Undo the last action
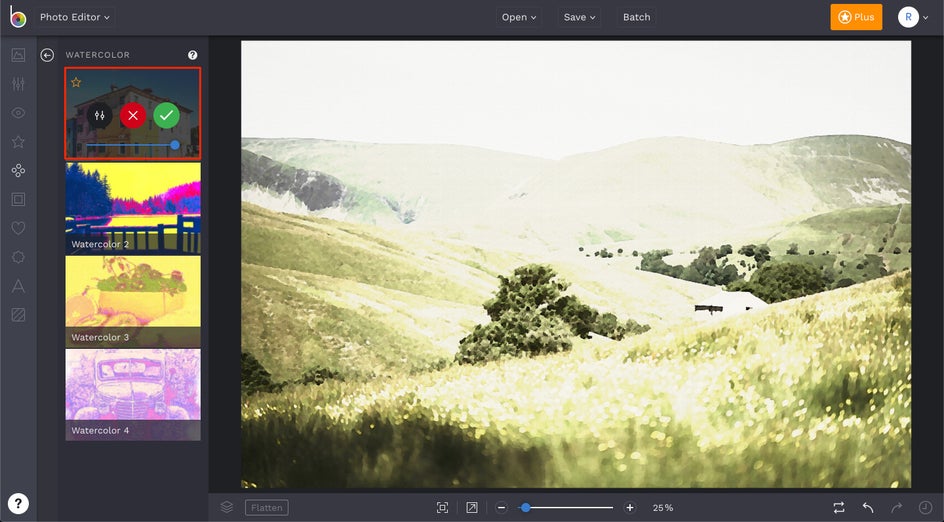 (868, 508)
